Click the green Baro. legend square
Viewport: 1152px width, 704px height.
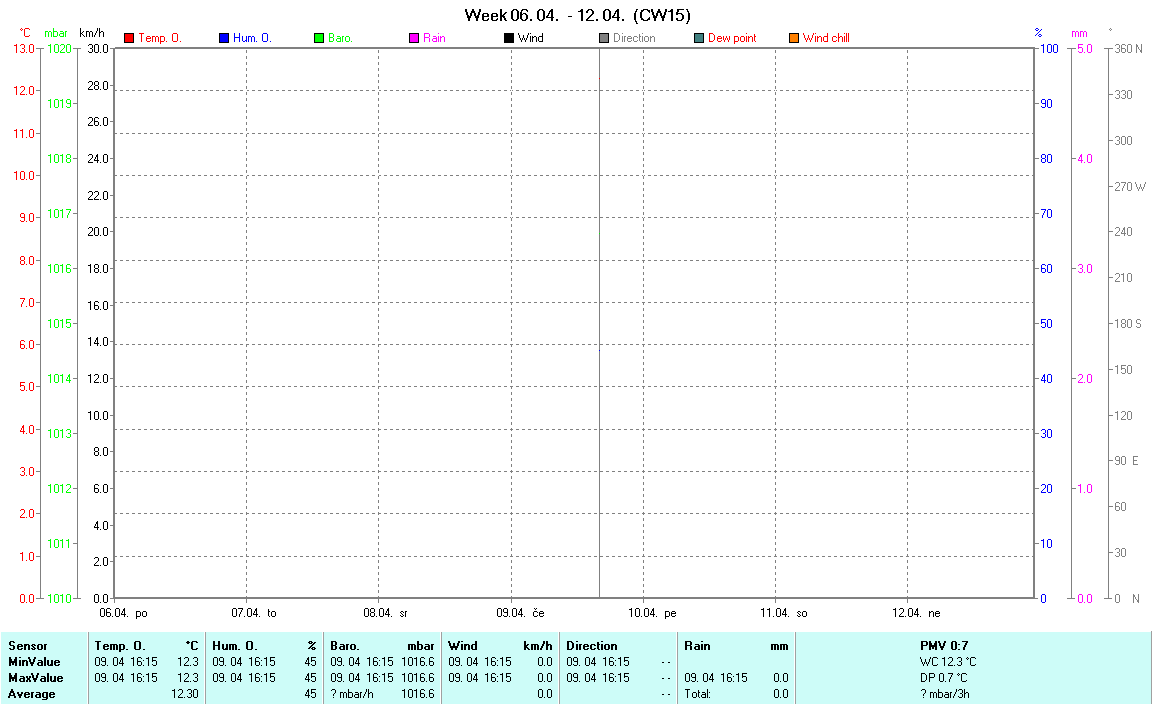(x=319, y=38)
